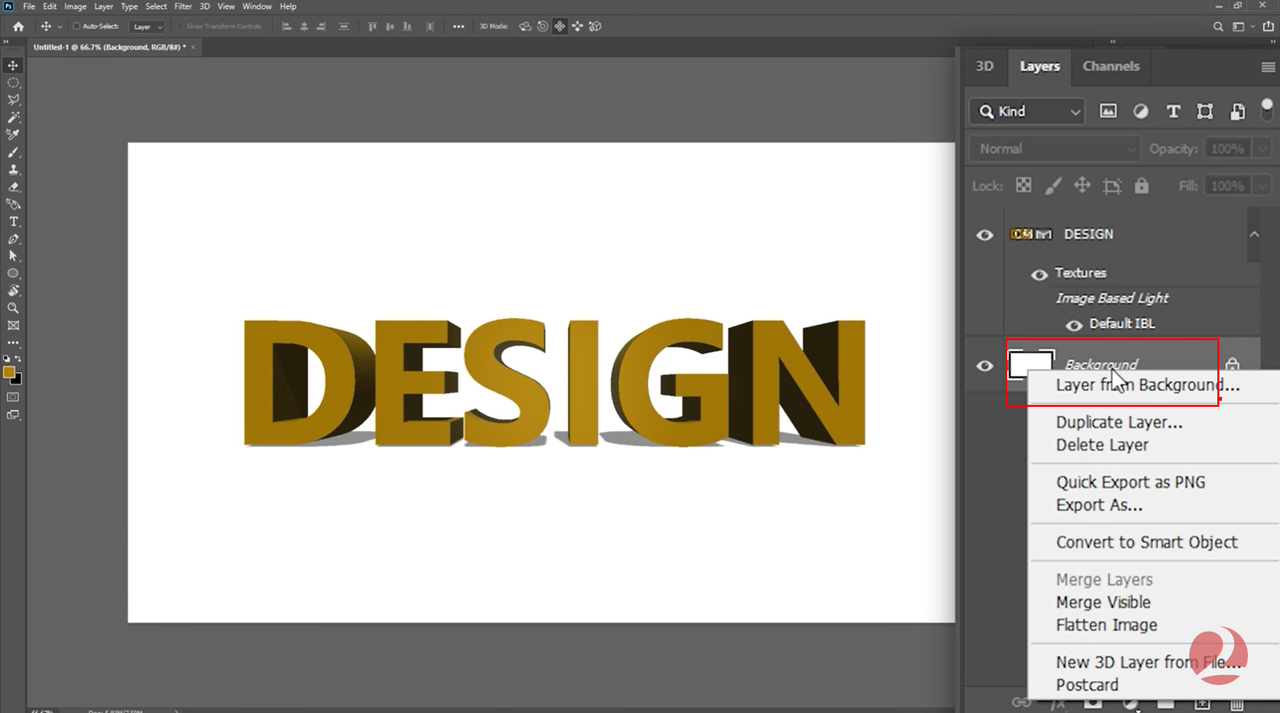Filter layers by shape layers icon
This screenshot has width=1280, height=713.
(1205, 111)
